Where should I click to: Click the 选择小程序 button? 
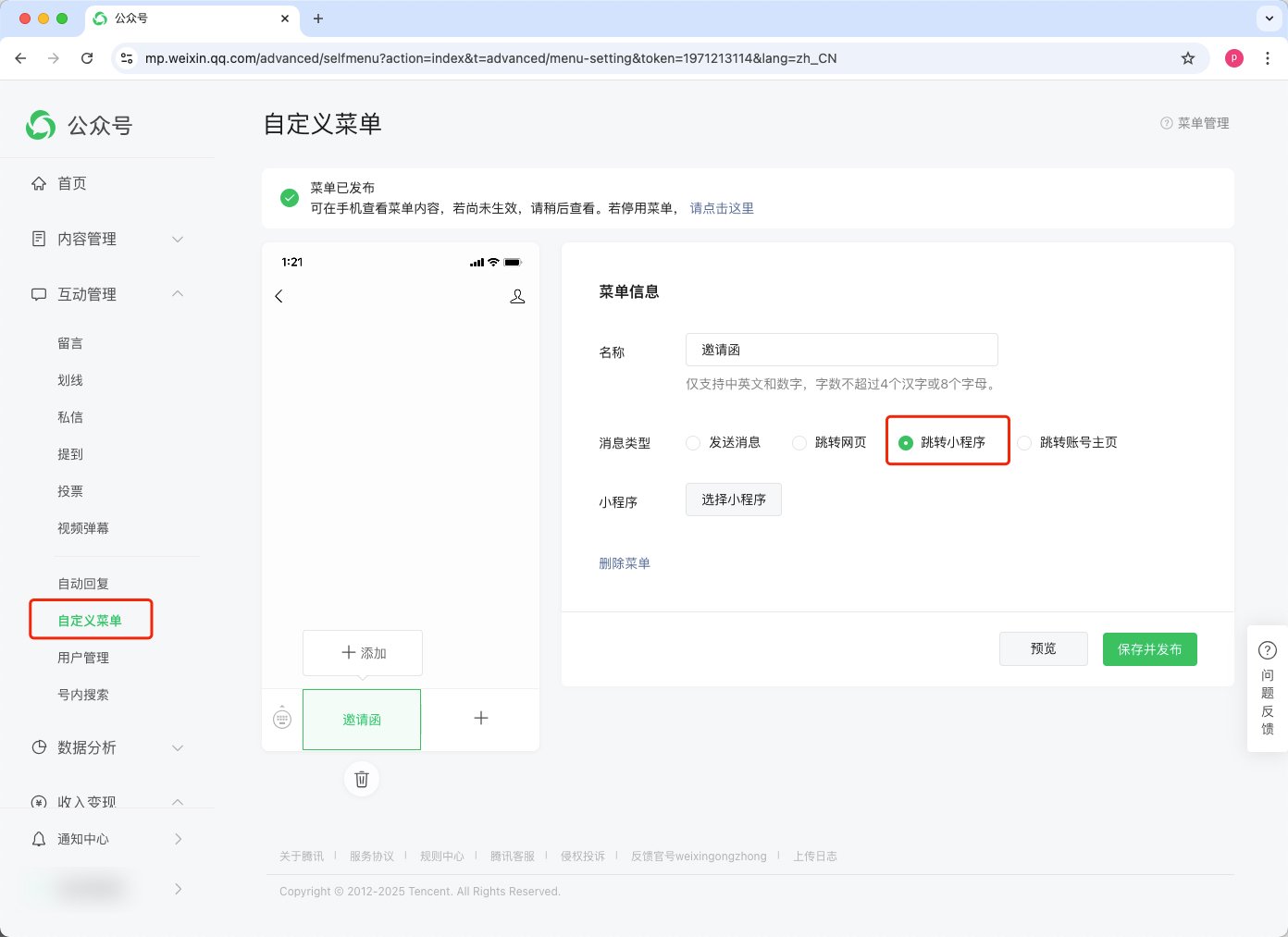[733, 499]
